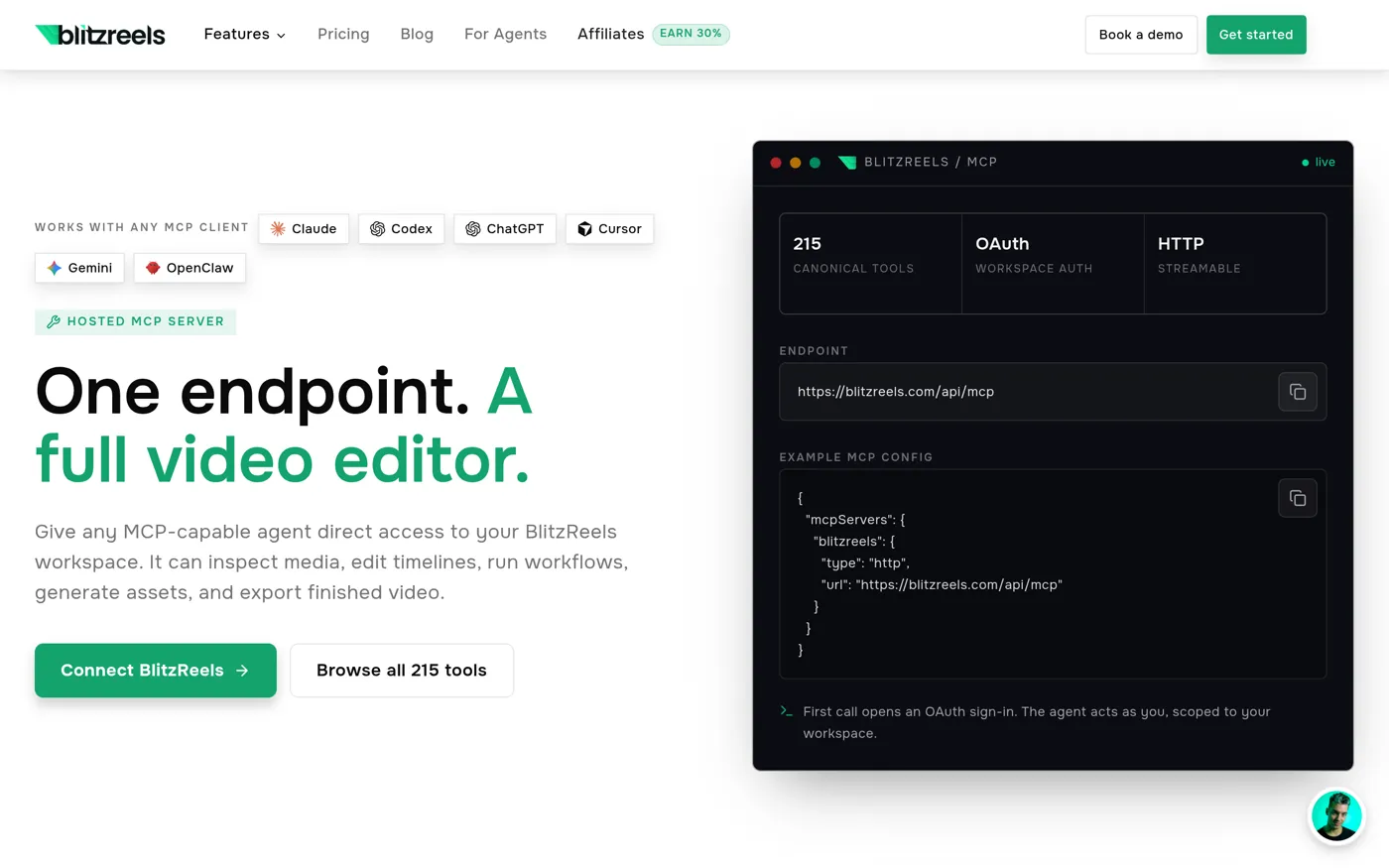Click the "WORKS WITH ANY MCP CLIENT" label

click(x=142, y=227)
